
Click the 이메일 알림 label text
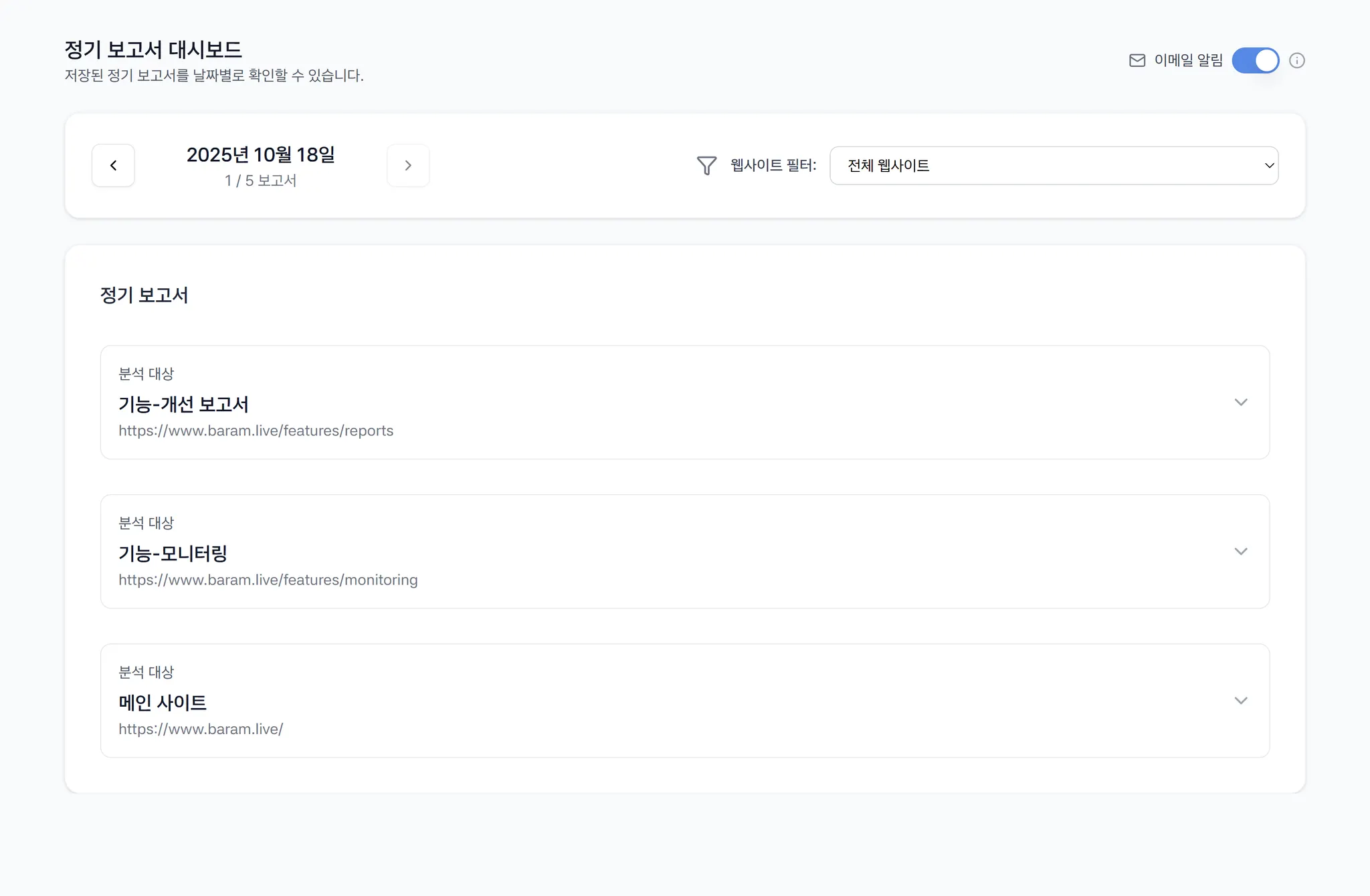1188,61
